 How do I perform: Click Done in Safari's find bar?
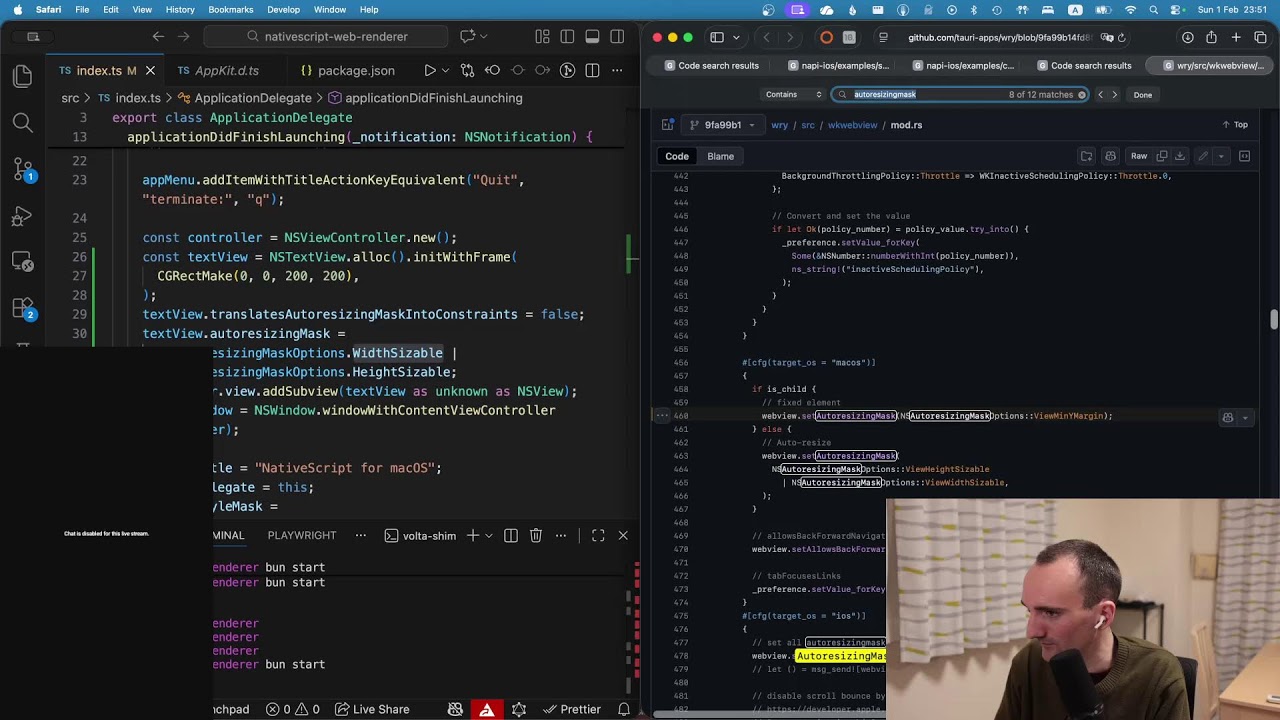pyautogui.click(x=1143, y=95)
